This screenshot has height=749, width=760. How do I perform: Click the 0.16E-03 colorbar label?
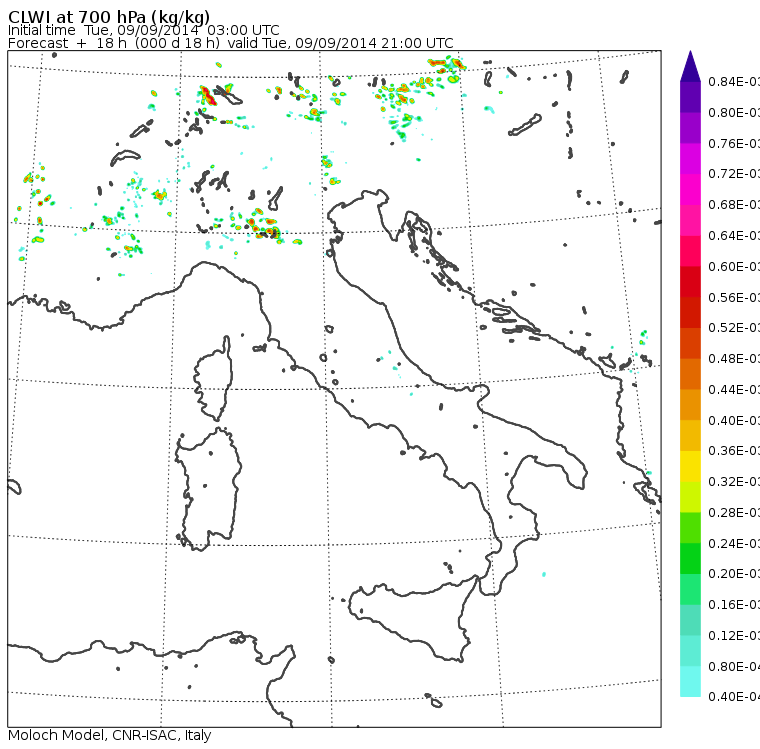coord(734,605)
